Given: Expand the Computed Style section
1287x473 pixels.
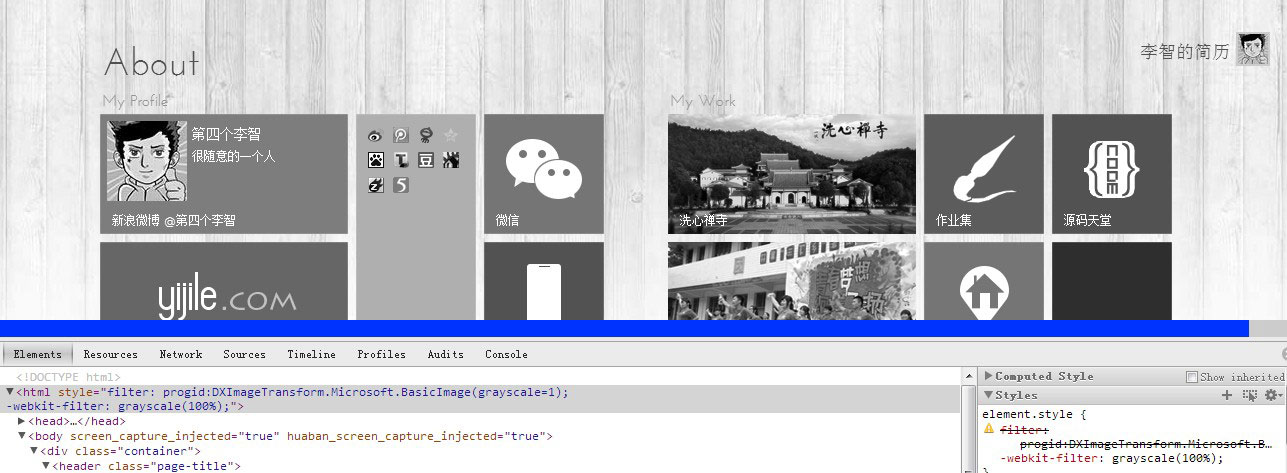Looking at the screenshot, I should tap(989, 376).
